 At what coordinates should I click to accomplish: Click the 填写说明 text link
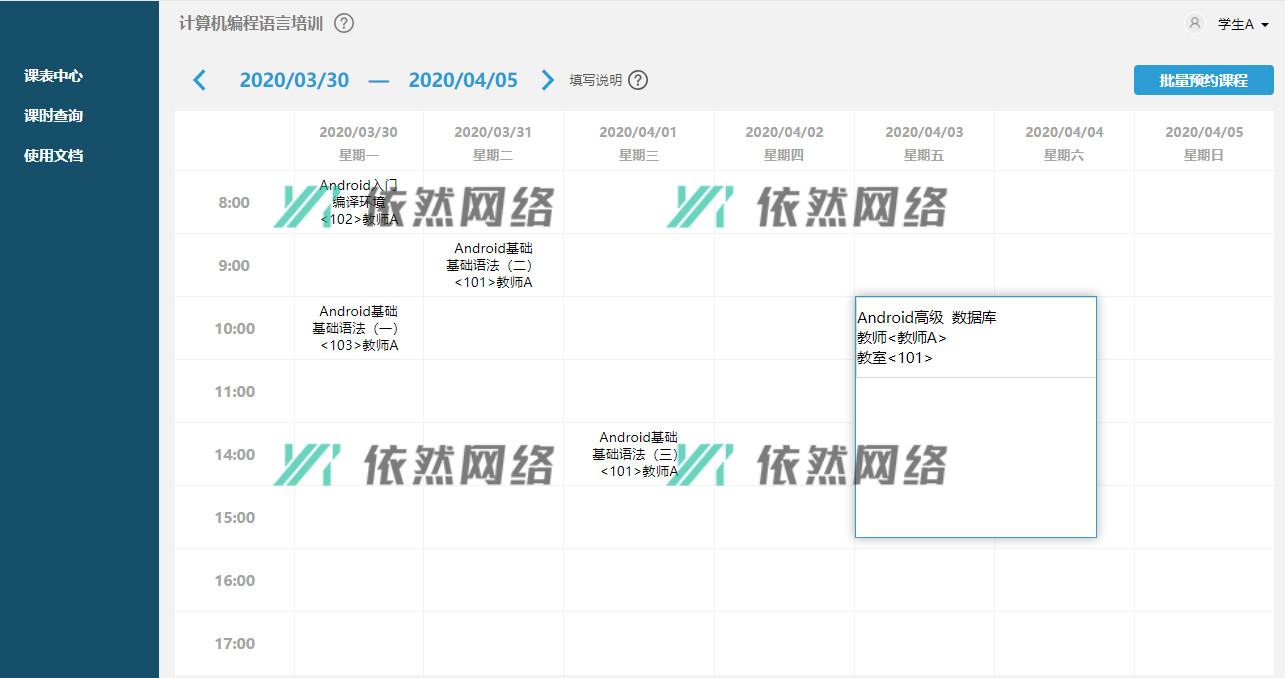click(x=595, y=80)
